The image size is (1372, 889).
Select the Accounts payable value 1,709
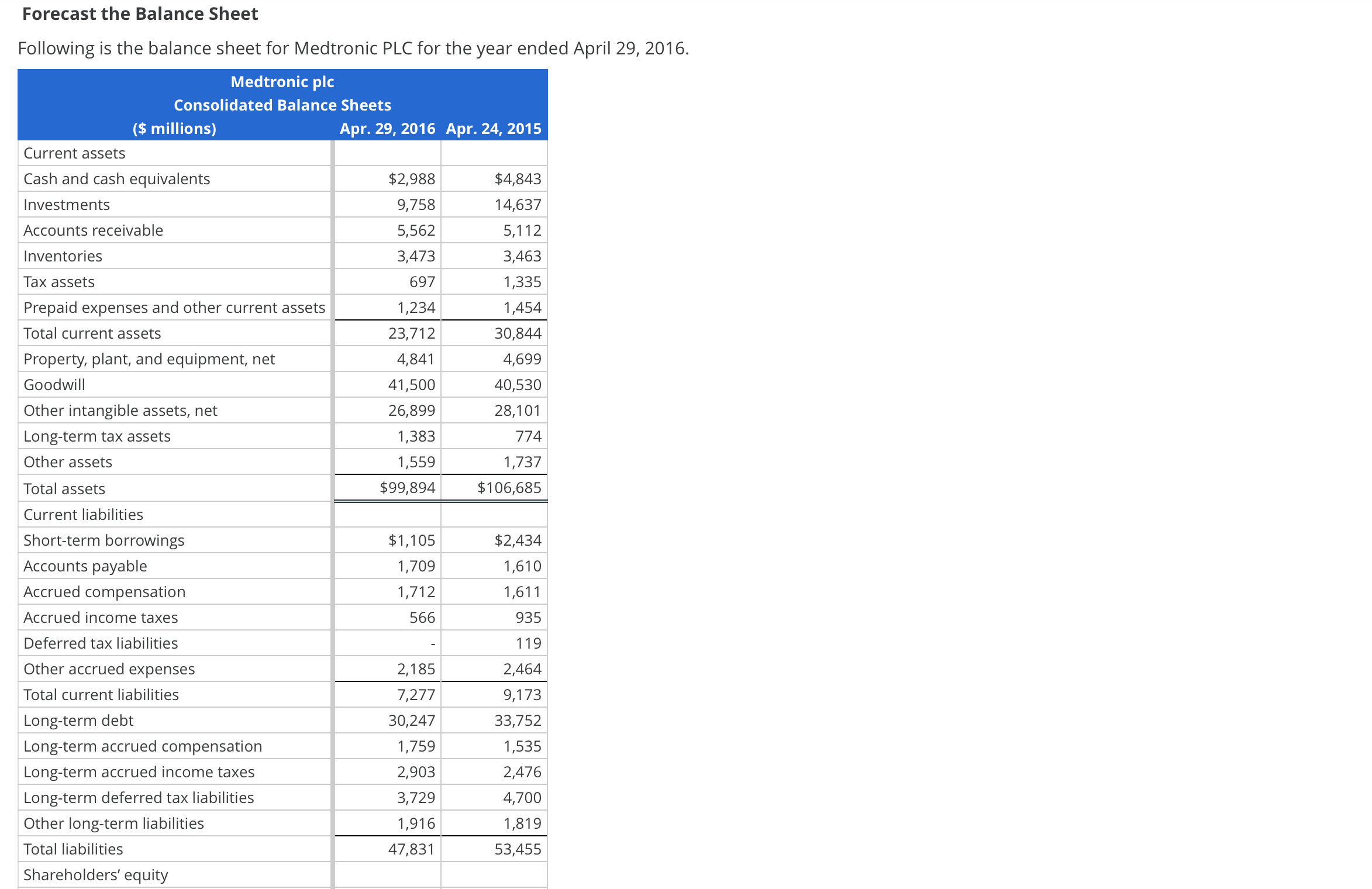tap(415, 566)
